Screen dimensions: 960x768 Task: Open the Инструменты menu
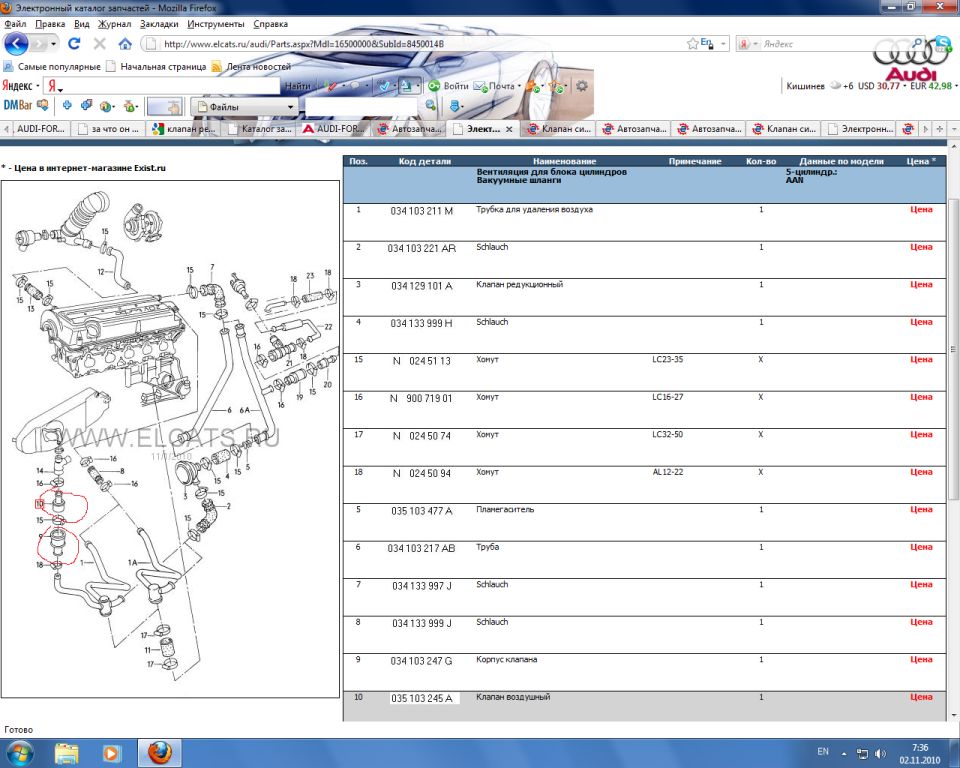pyautogui.click(x=216, y=24)
